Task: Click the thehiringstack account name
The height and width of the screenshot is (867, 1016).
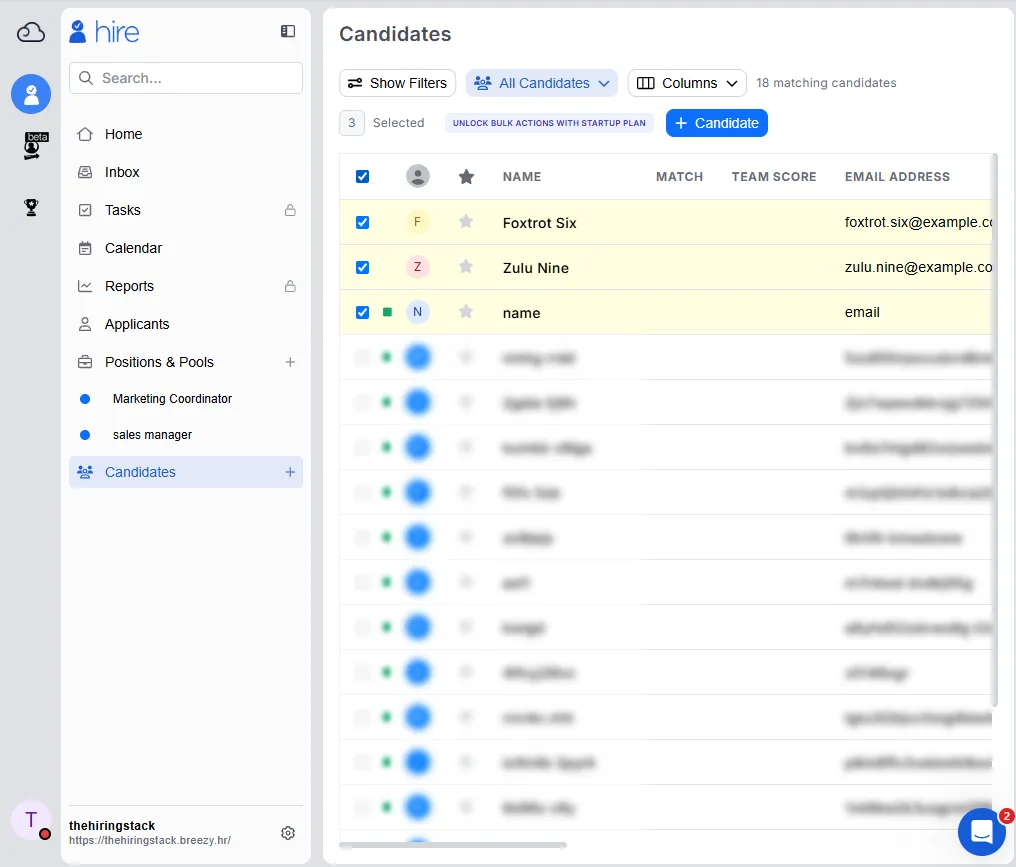Action: 111,826
